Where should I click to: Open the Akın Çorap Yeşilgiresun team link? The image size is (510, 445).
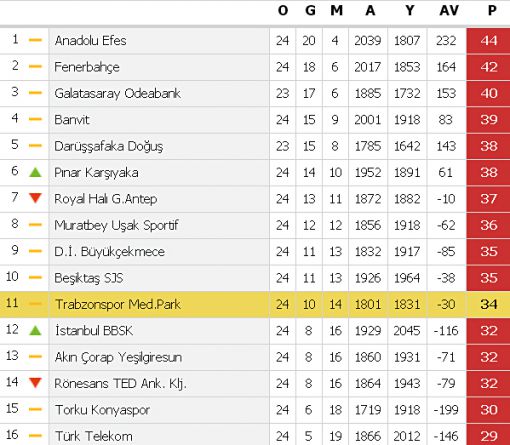click(x=118, y=357)
